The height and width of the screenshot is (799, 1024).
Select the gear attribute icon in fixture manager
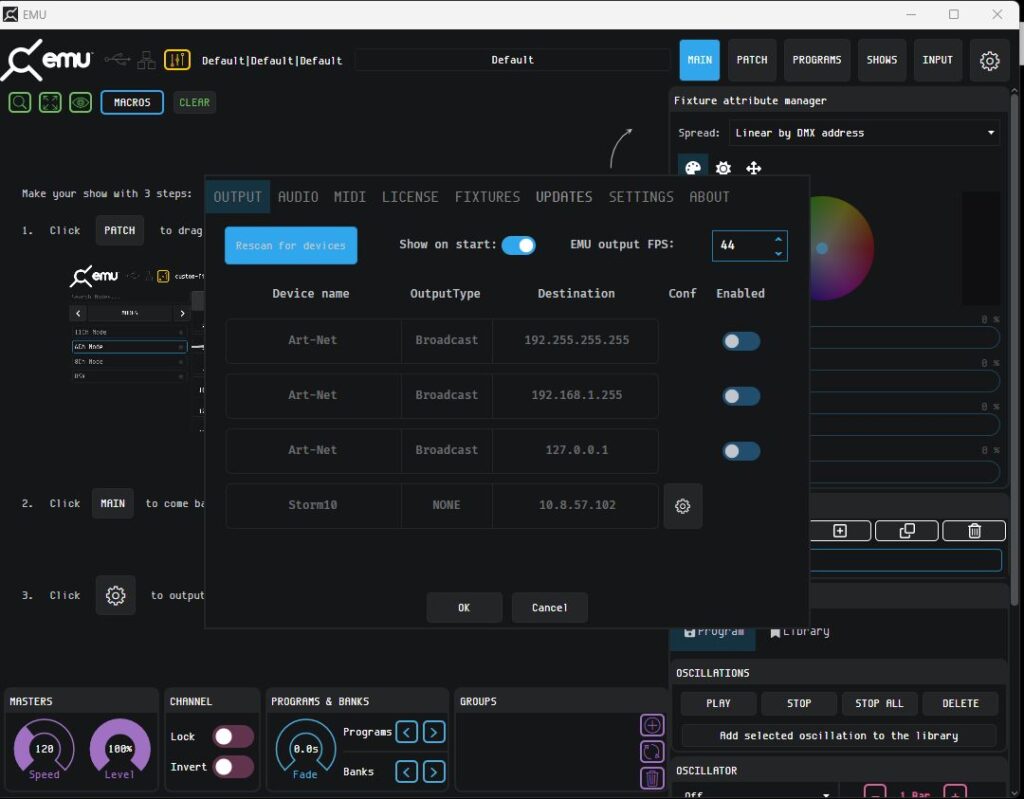coord(723,168)
